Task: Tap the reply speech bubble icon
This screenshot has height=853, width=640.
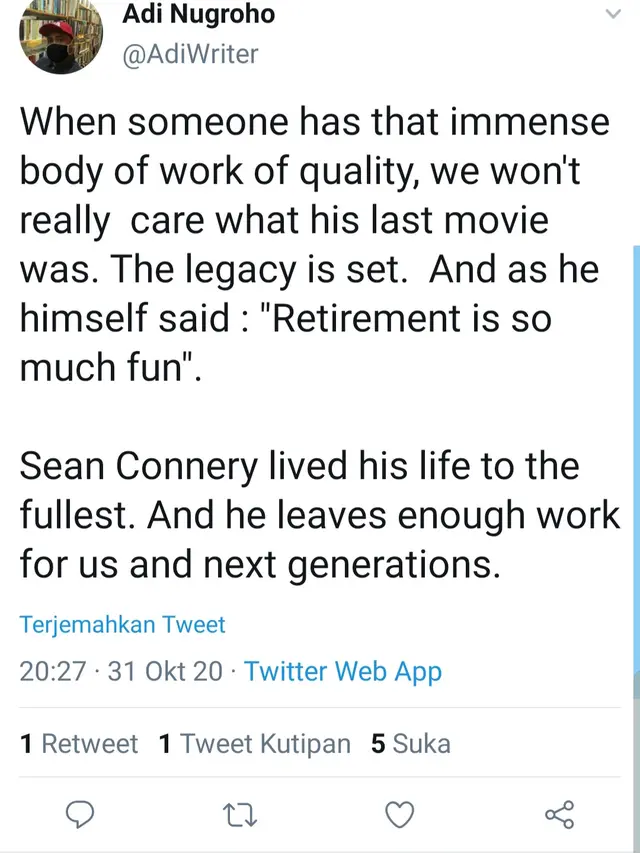Action: click(80, 814)
